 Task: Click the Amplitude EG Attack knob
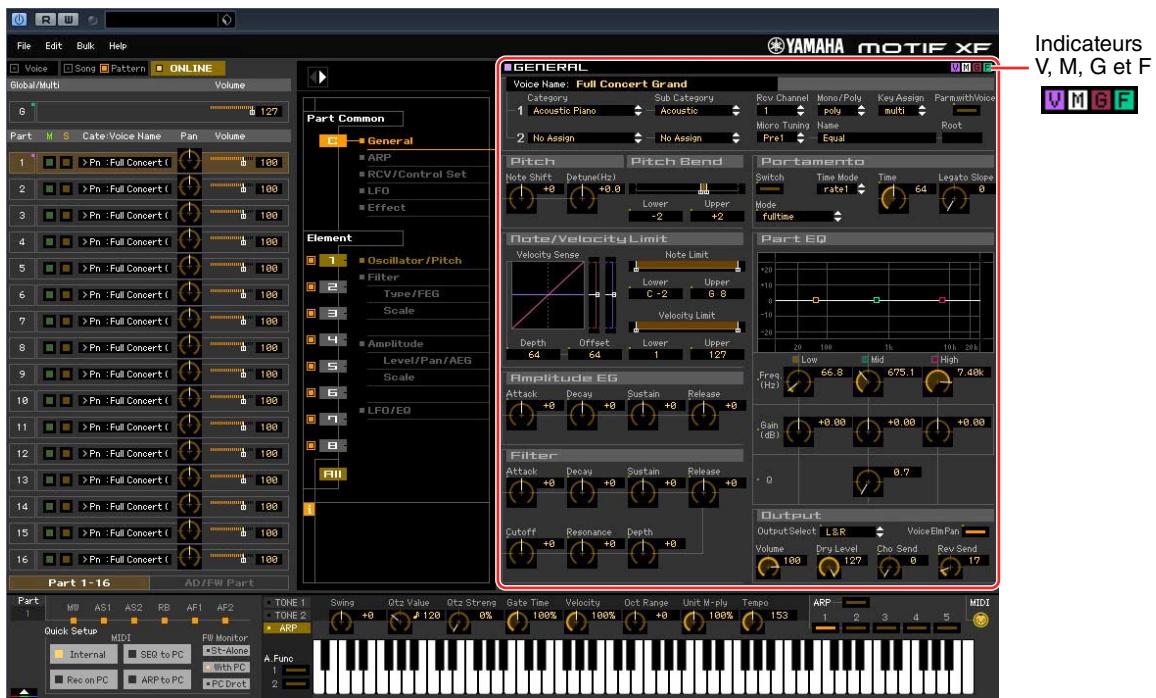[521, 415]
